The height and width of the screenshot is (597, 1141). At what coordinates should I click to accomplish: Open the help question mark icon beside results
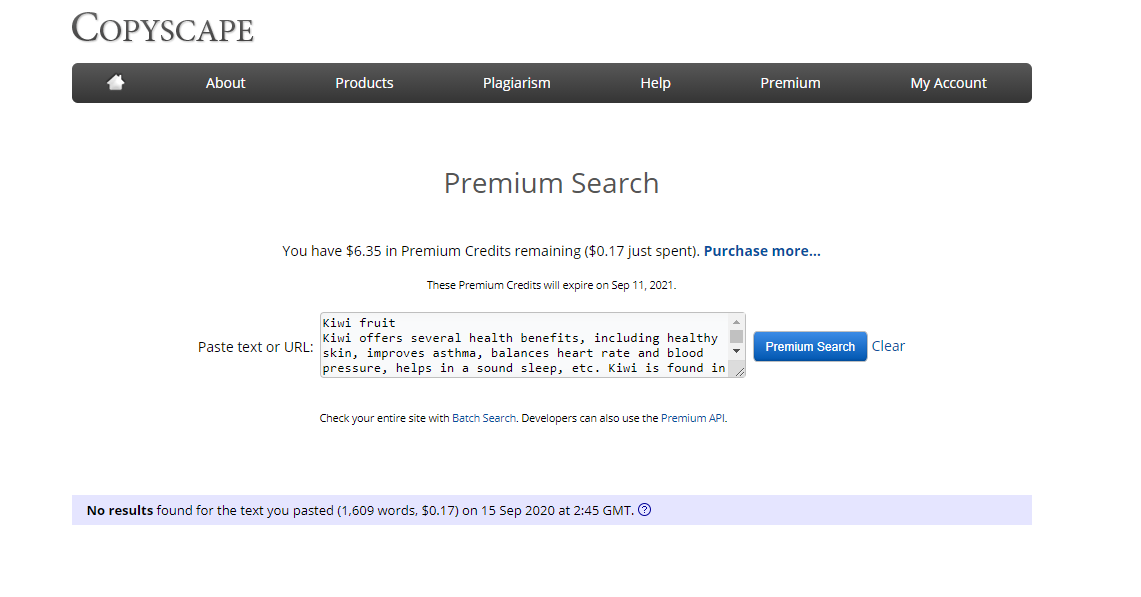(x=644, y=510)
